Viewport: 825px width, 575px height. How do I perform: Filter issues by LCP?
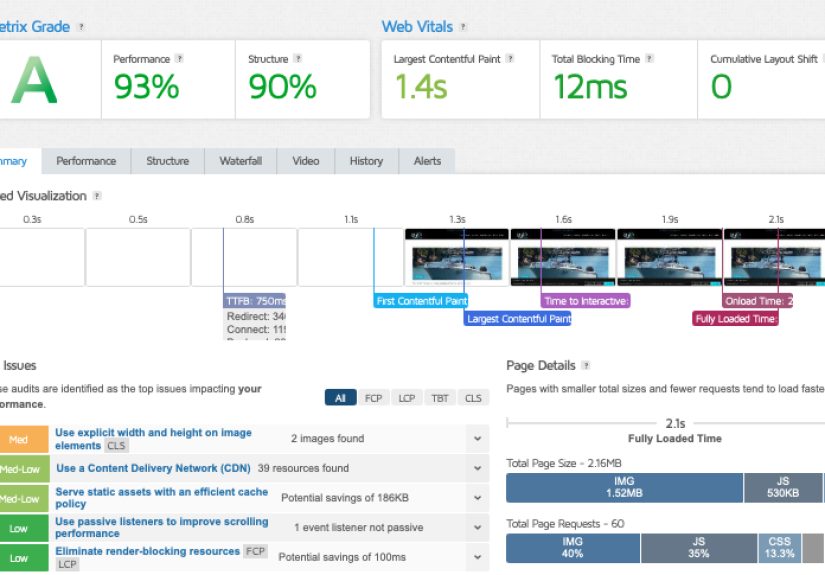point(407,398)
